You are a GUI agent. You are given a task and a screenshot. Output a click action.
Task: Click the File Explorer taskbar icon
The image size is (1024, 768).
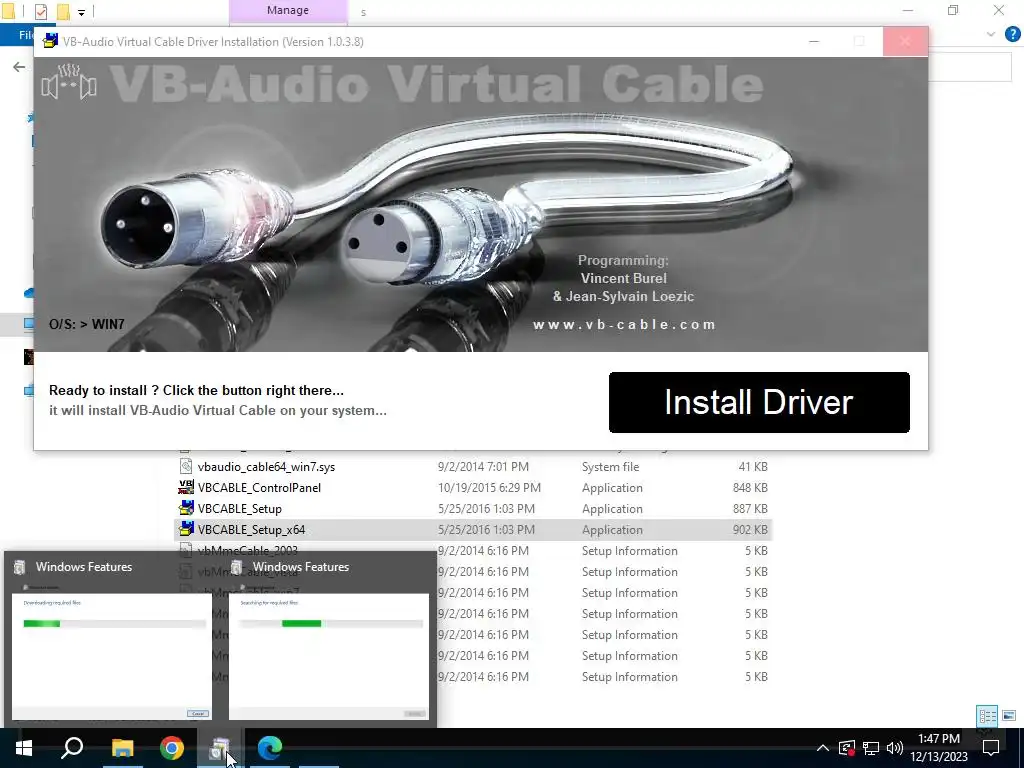tap(122, 748)
